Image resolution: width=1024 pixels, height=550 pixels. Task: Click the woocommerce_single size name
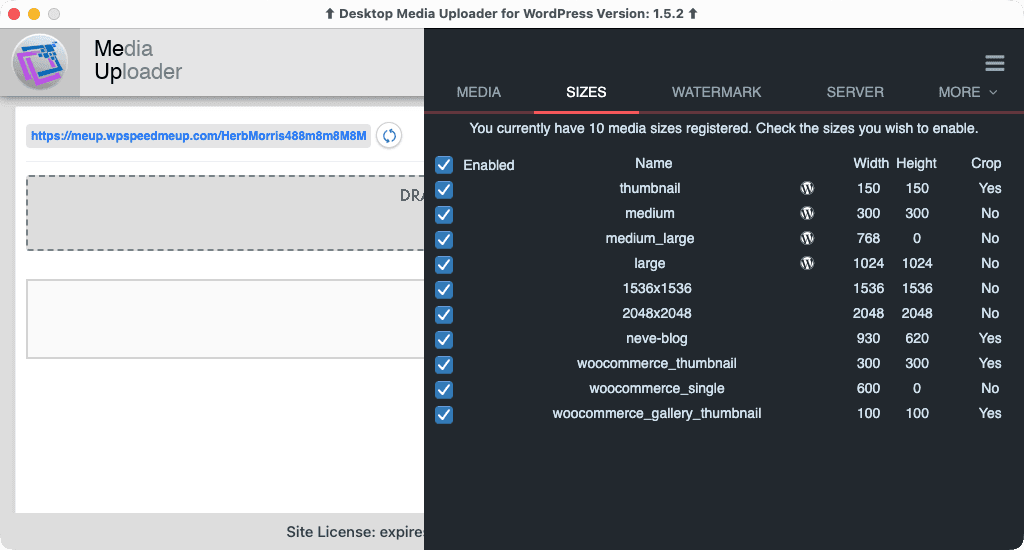coord(657,389)
